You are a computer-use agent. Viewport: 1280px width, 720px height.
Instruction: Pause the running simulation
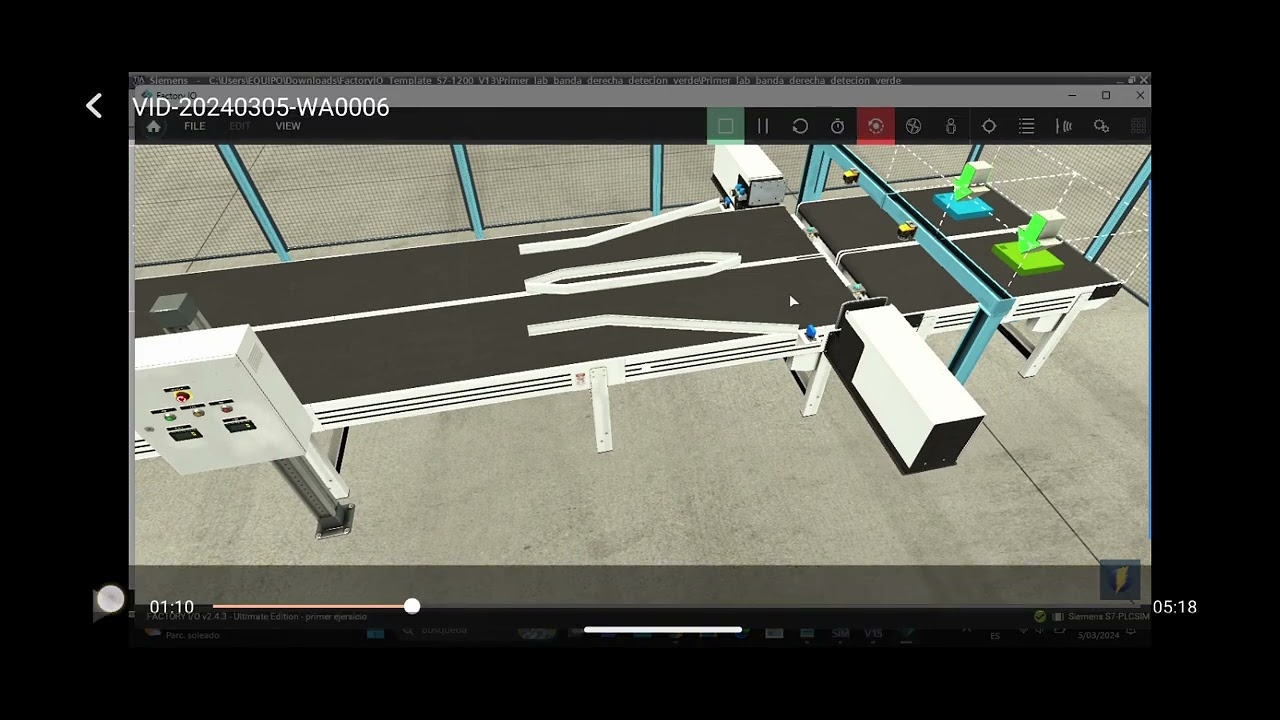tap(763, 126)
